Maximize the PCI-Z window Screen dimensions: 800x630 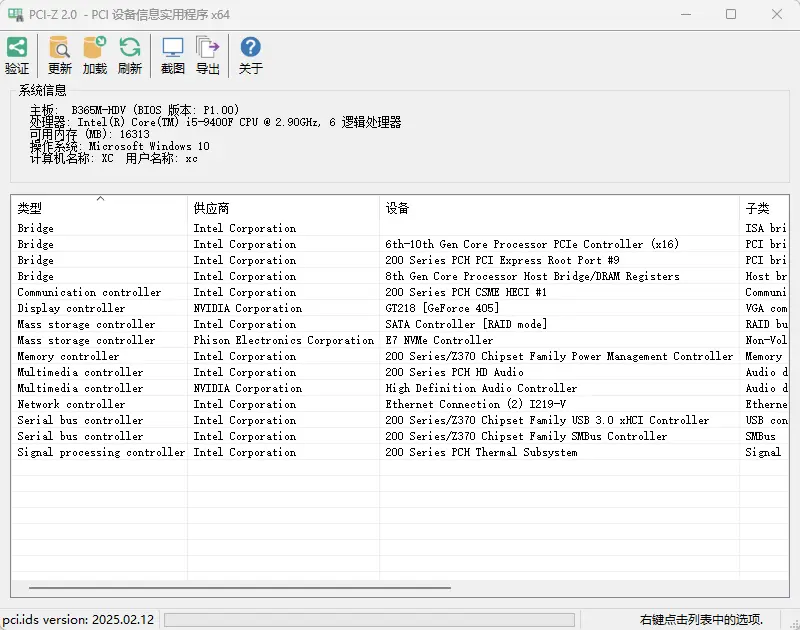coord(731,14)
